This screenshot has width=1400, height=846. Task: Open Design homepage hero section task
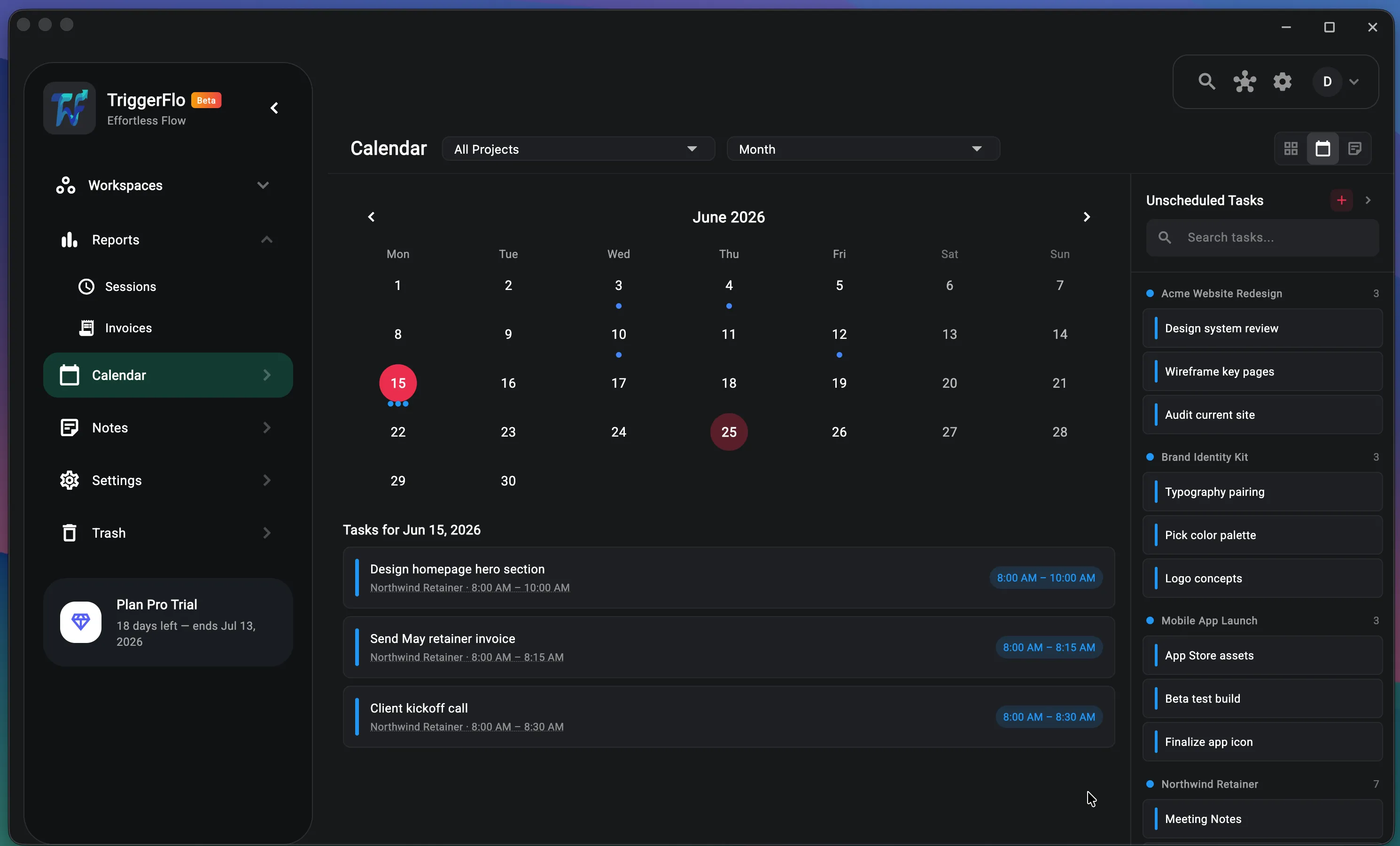point(728,578)
